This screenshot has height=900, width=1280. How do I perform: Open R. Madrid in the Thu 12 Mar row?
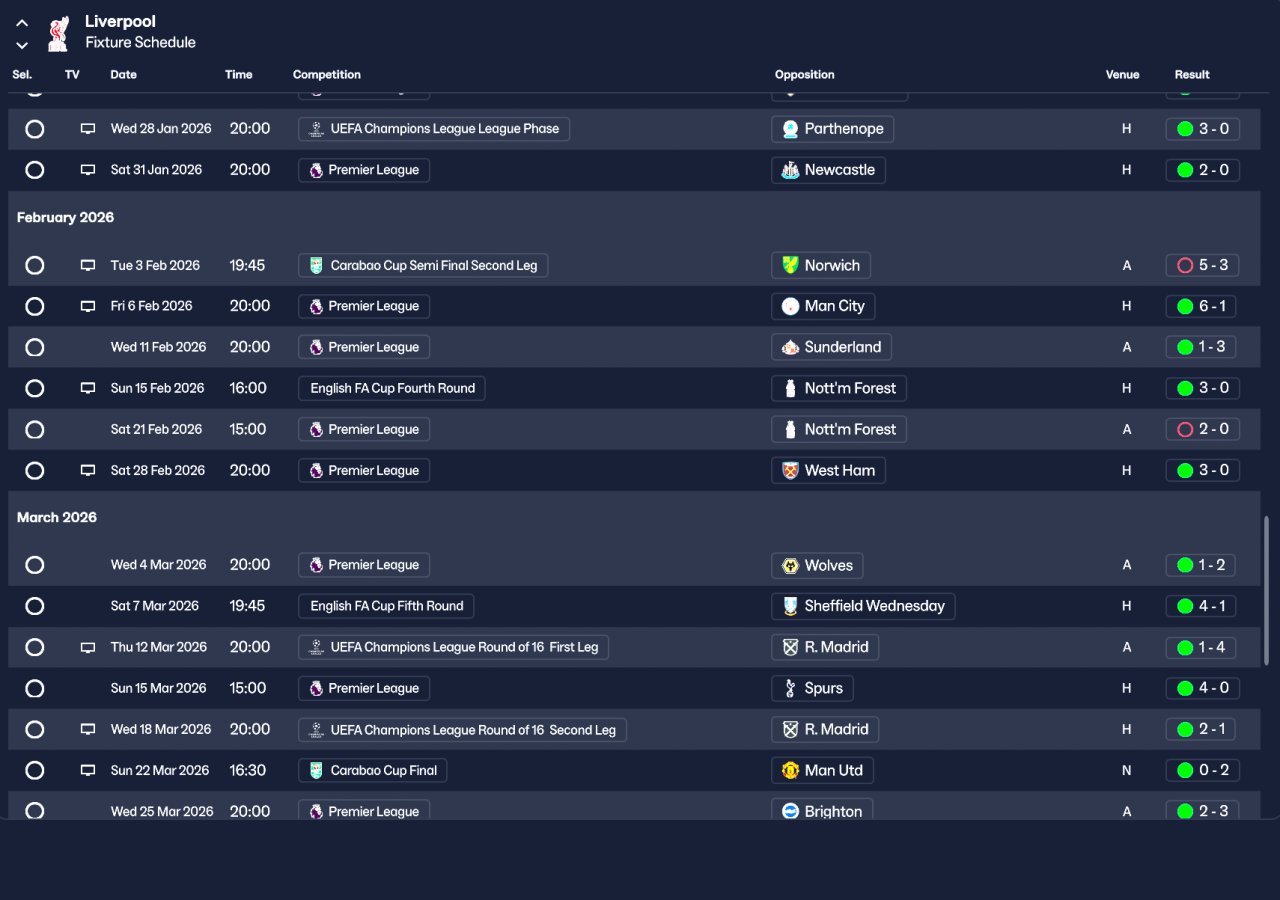click(826, 647)
